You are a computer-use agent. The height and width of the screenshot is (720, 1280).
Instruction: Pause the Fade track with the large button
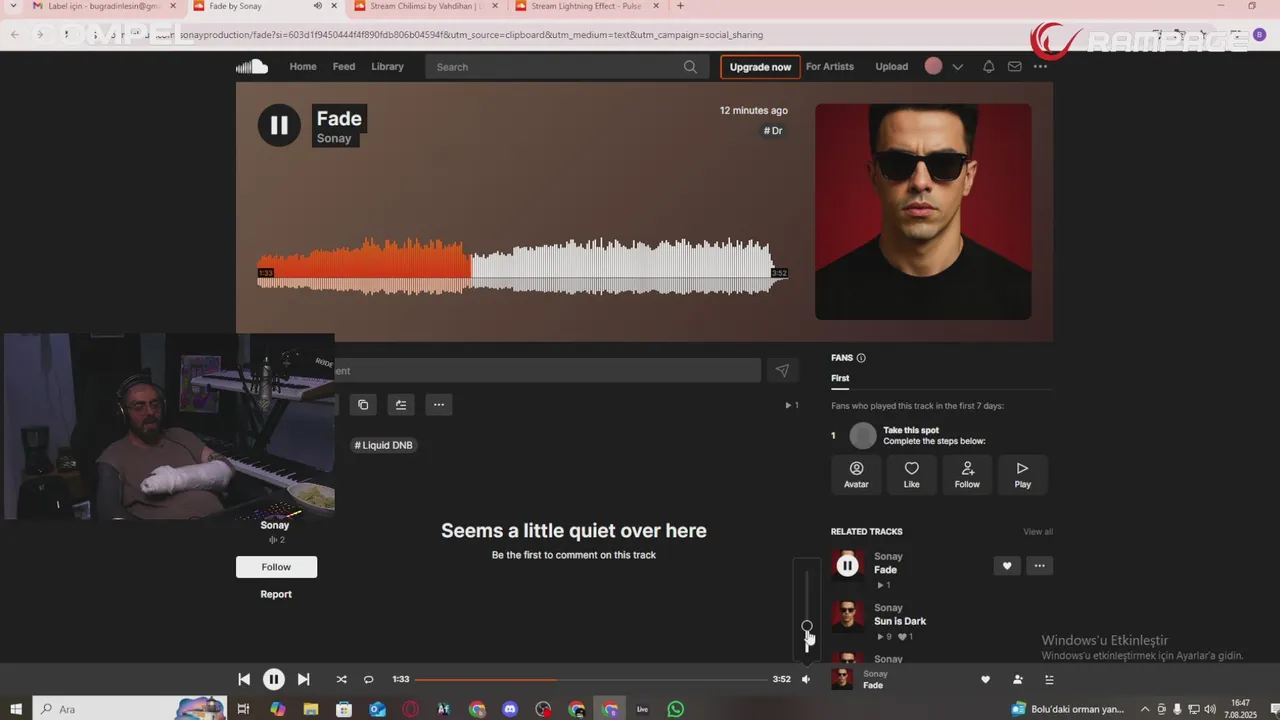(x=279, y=125)
